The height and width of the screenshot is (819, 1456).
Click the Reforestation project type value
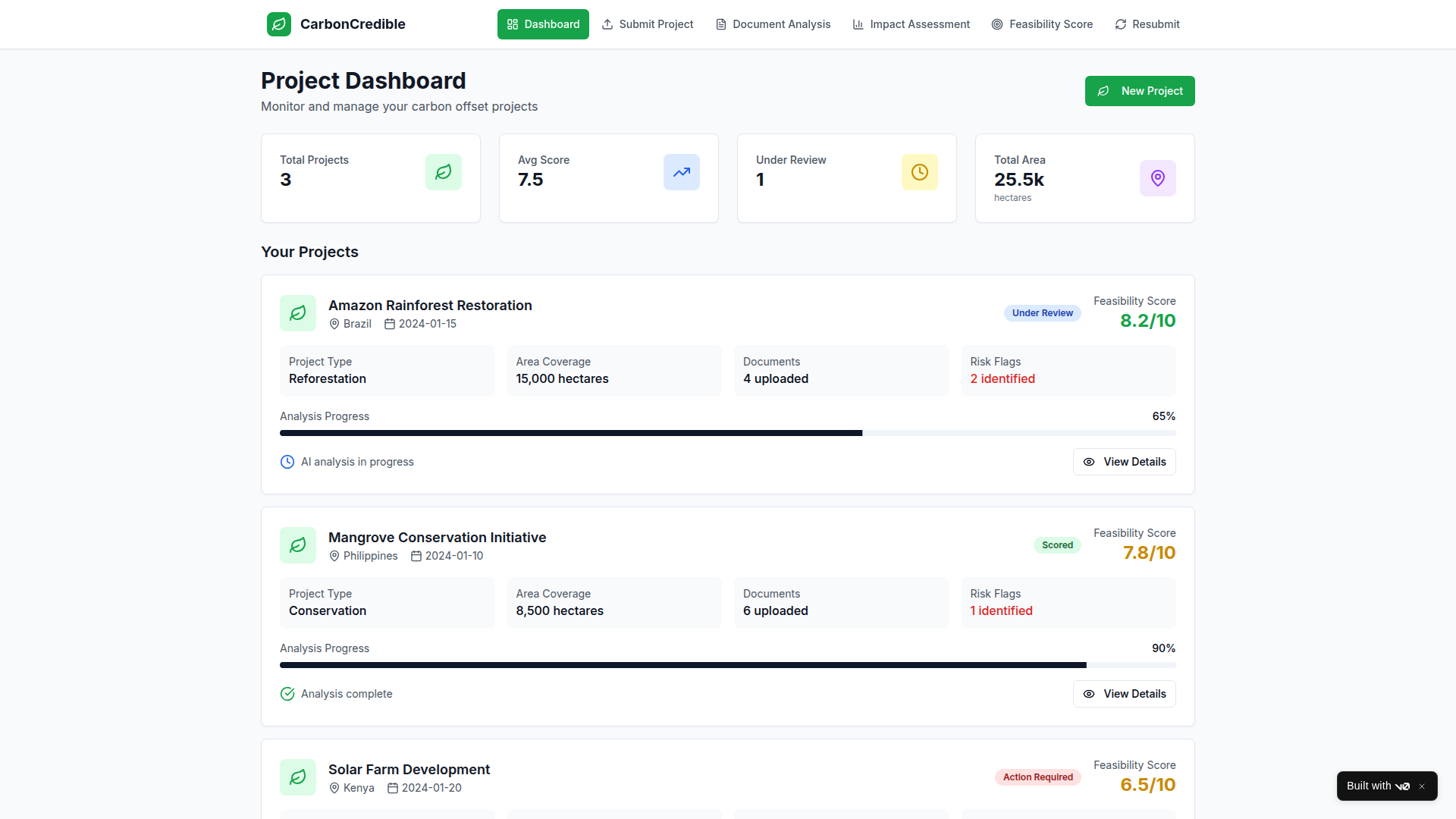328,379
